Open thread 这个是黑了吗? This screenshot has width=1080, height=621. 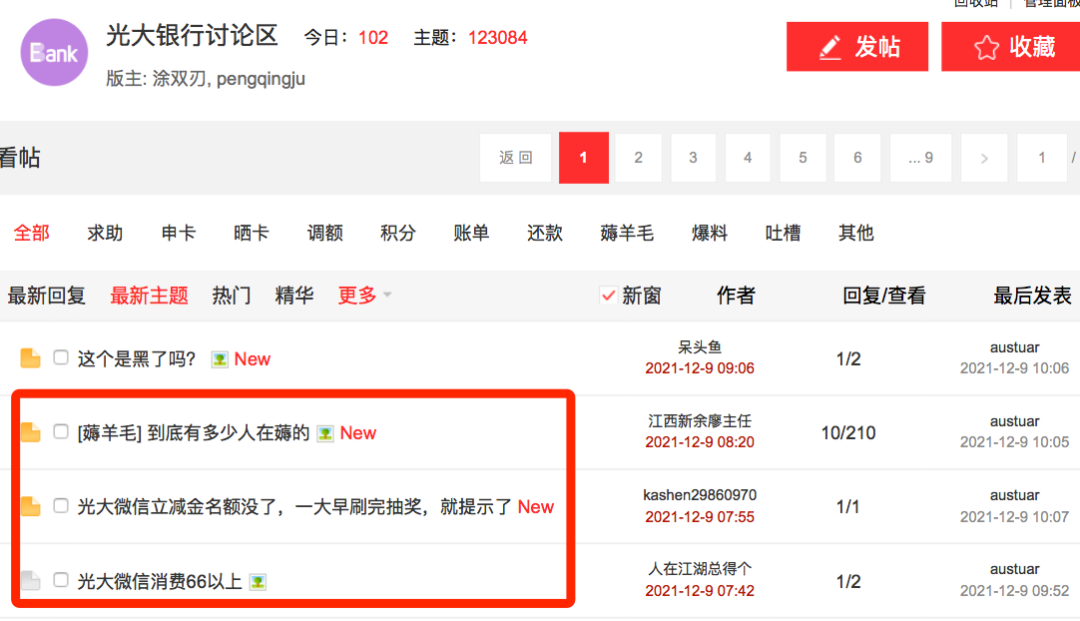coord(137,359)
